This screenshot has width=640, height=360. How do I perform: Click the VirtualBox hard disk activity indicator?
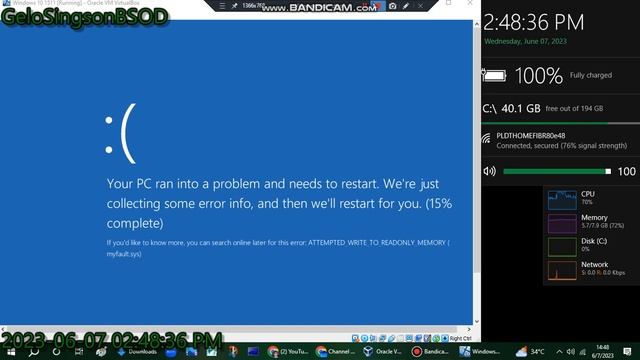pyautogui.click(x=355, y=338)
